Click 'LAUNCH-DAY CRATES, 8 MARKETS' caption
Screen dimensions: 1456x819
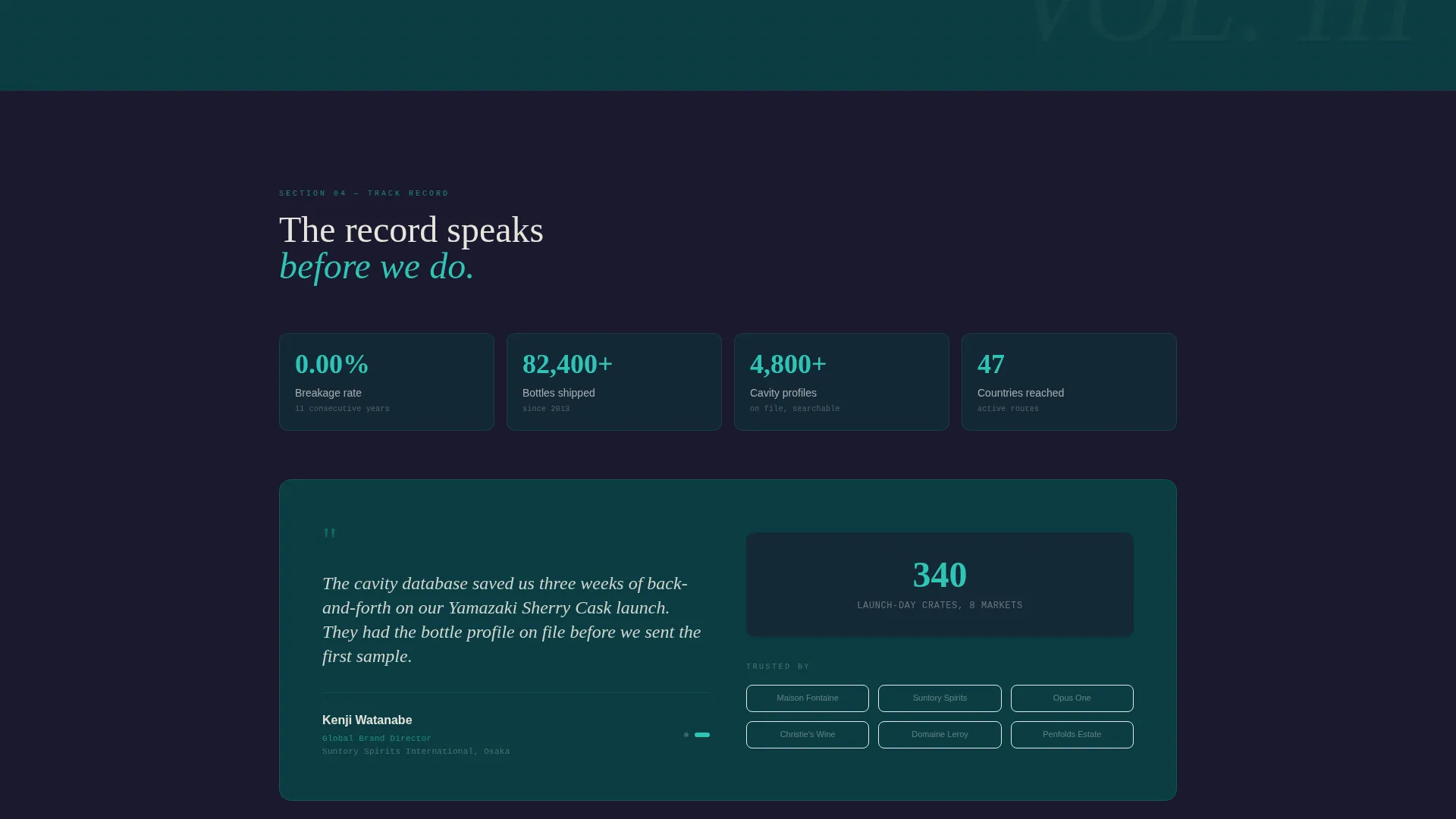[940, 605]
